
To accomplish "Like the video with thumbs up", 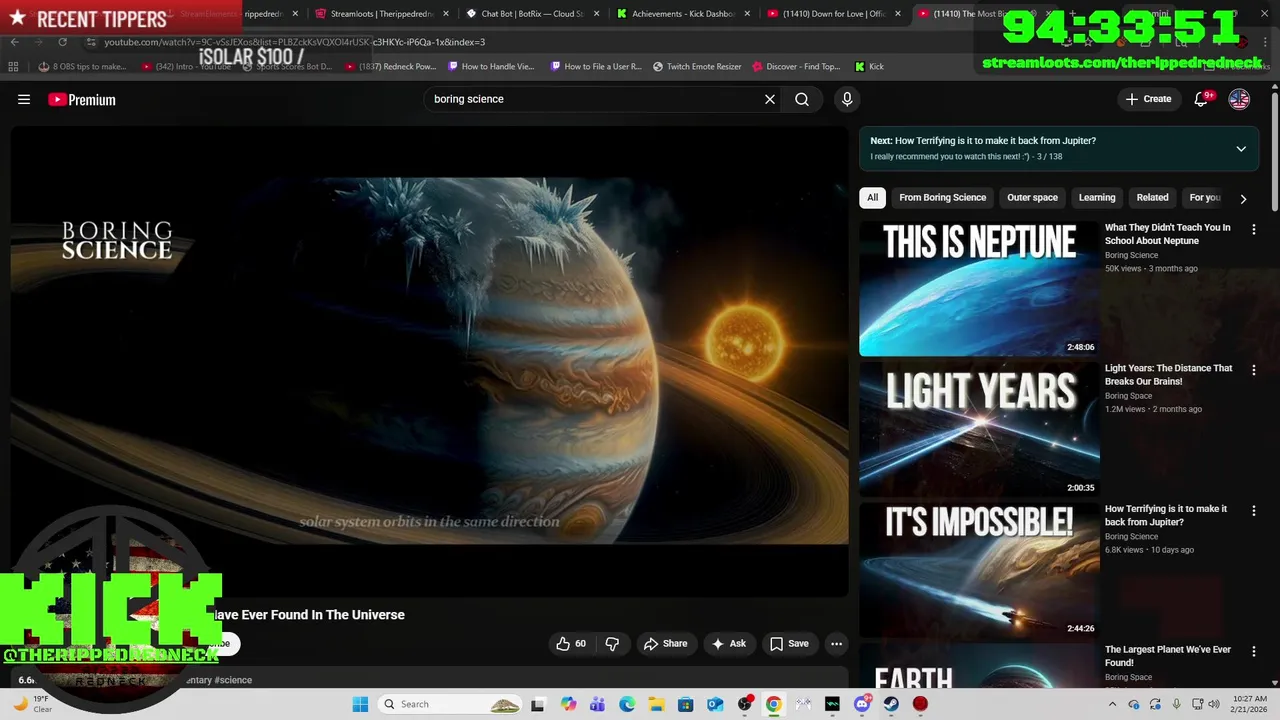I will coord(571,644).
